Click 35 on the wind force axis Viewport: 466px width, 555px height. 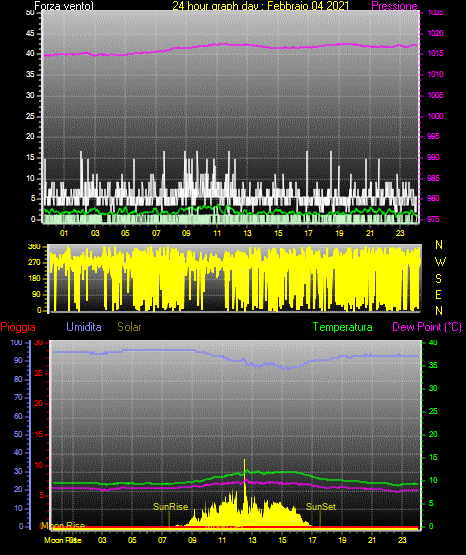(x=30, y=74)
